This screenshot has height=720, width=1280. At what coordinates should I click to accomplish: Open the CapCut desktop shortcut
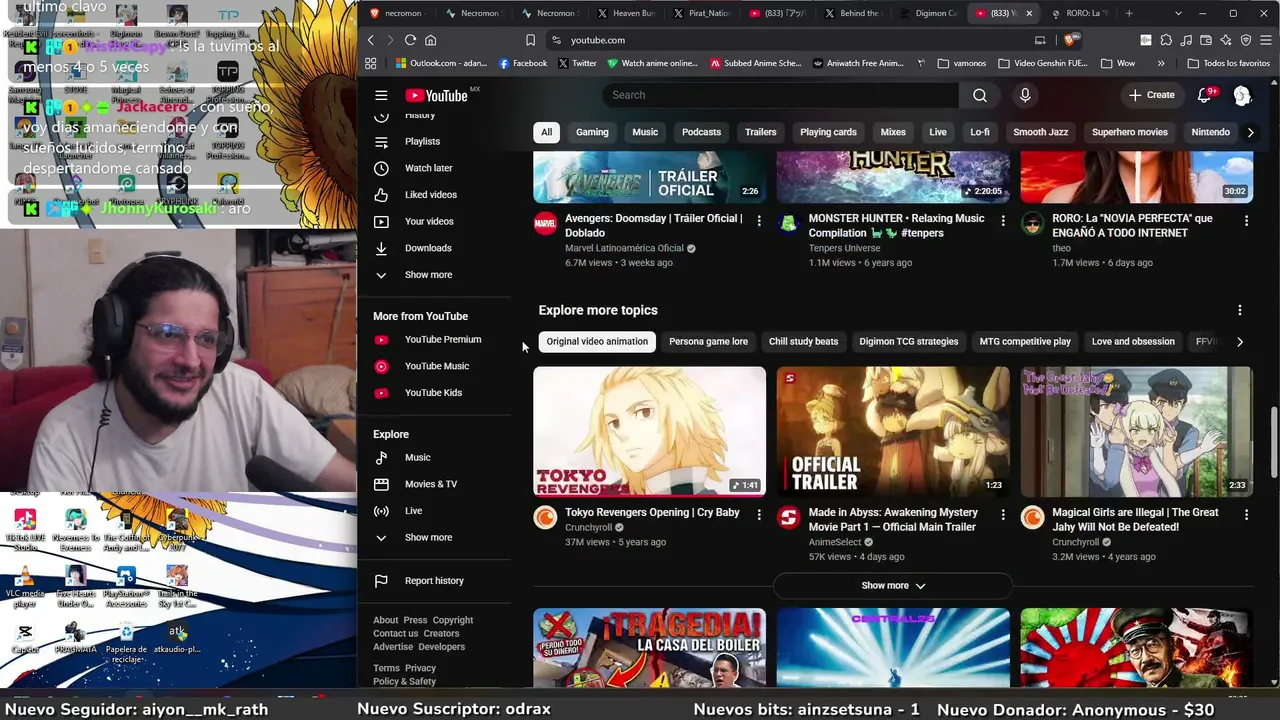pyautogui.click(x=25, y=639)
